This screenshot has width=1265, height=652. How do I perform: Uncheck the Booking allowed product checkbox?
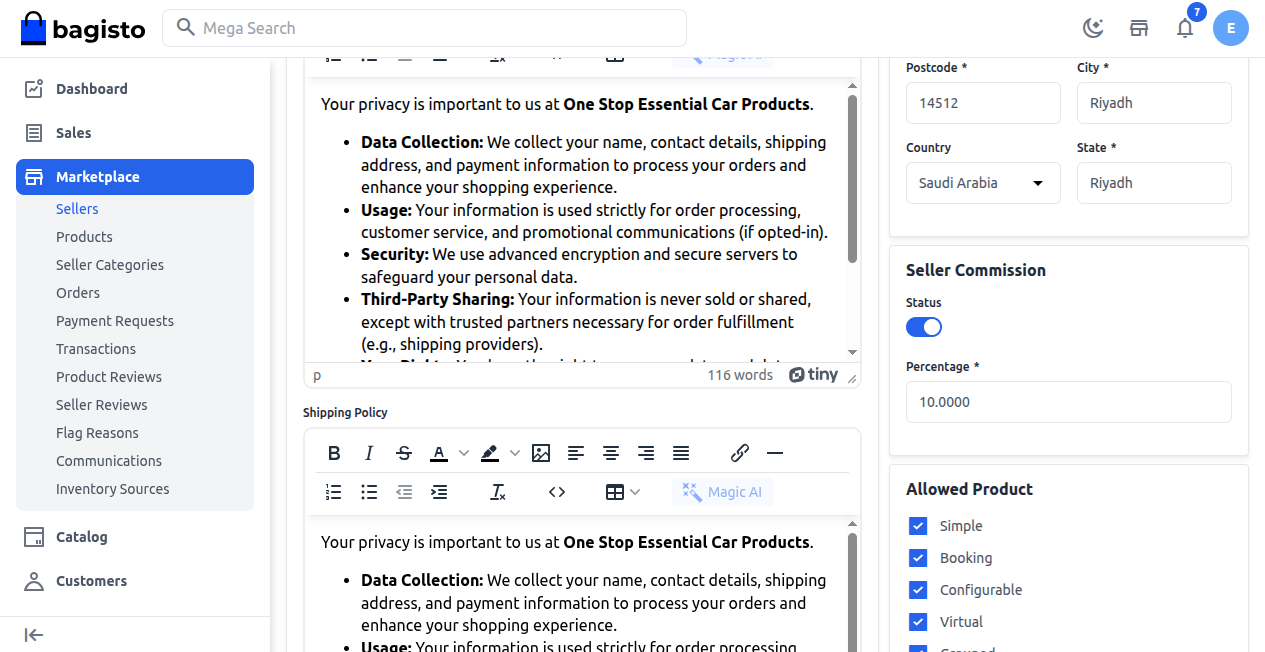(918, 558)
